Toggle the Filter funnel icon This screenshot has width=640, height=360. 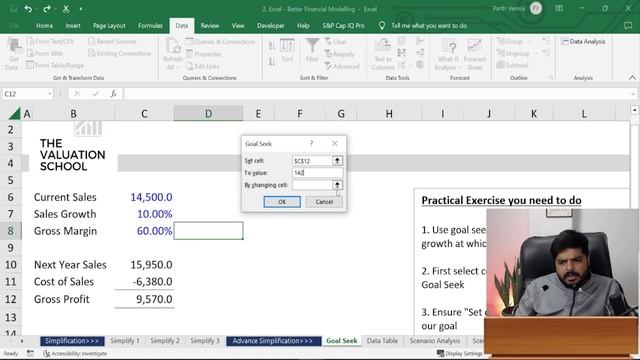[x=312, y=50]
